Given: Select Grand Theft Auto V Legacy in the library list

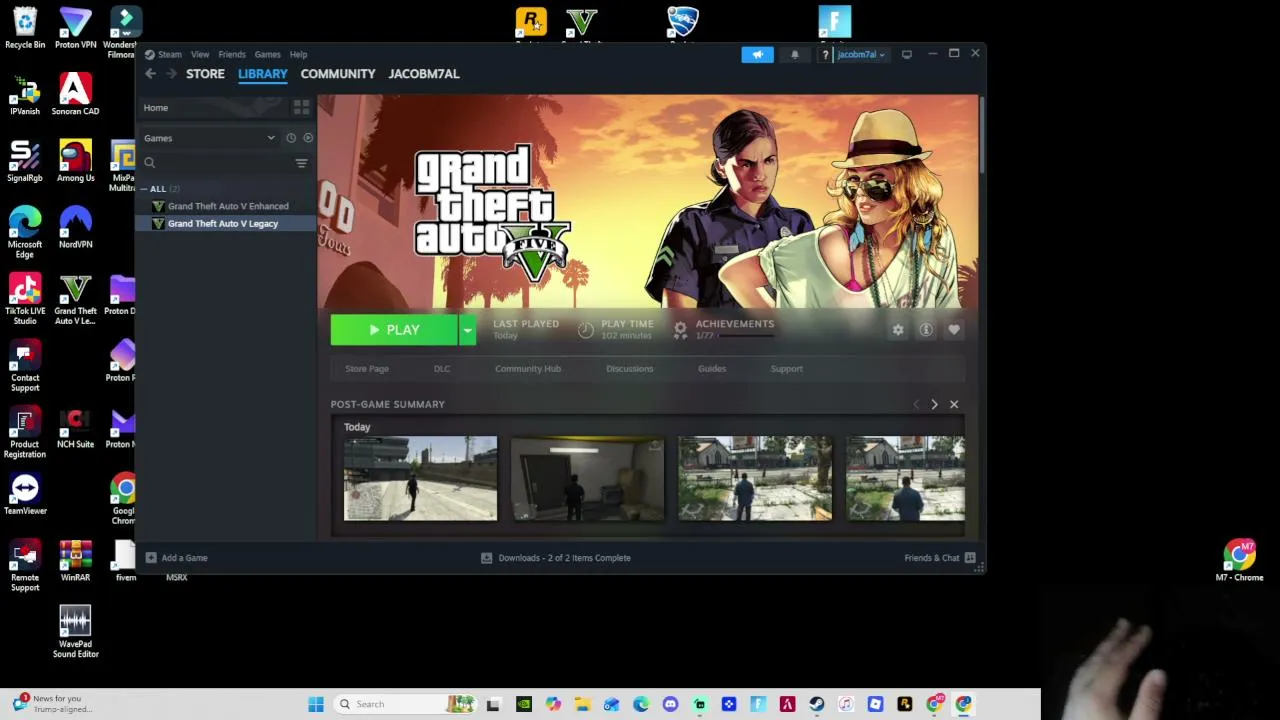Looking at the screenshot, I should [225, 223].
